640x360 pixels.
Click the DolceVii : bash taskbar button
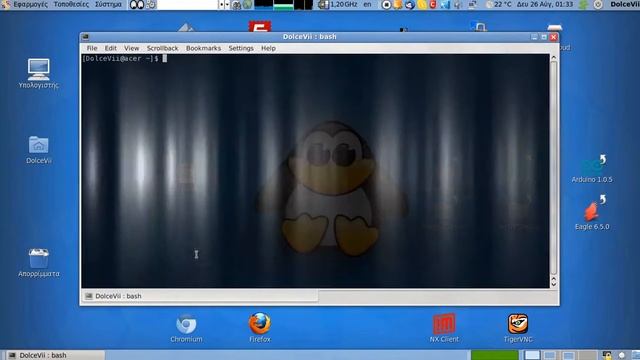click(x=56, y=355)
